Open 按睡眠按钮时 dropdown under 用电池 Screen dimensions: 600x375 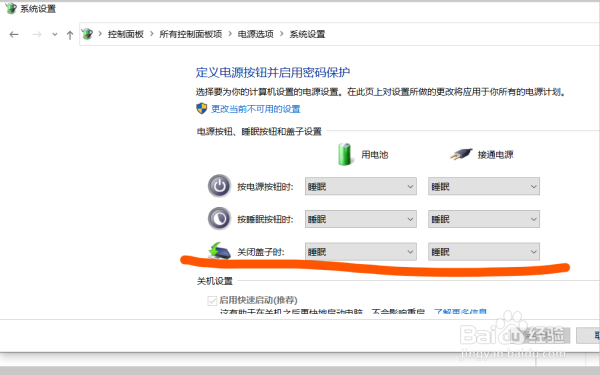pyautogui.click(x=361, y=219)
